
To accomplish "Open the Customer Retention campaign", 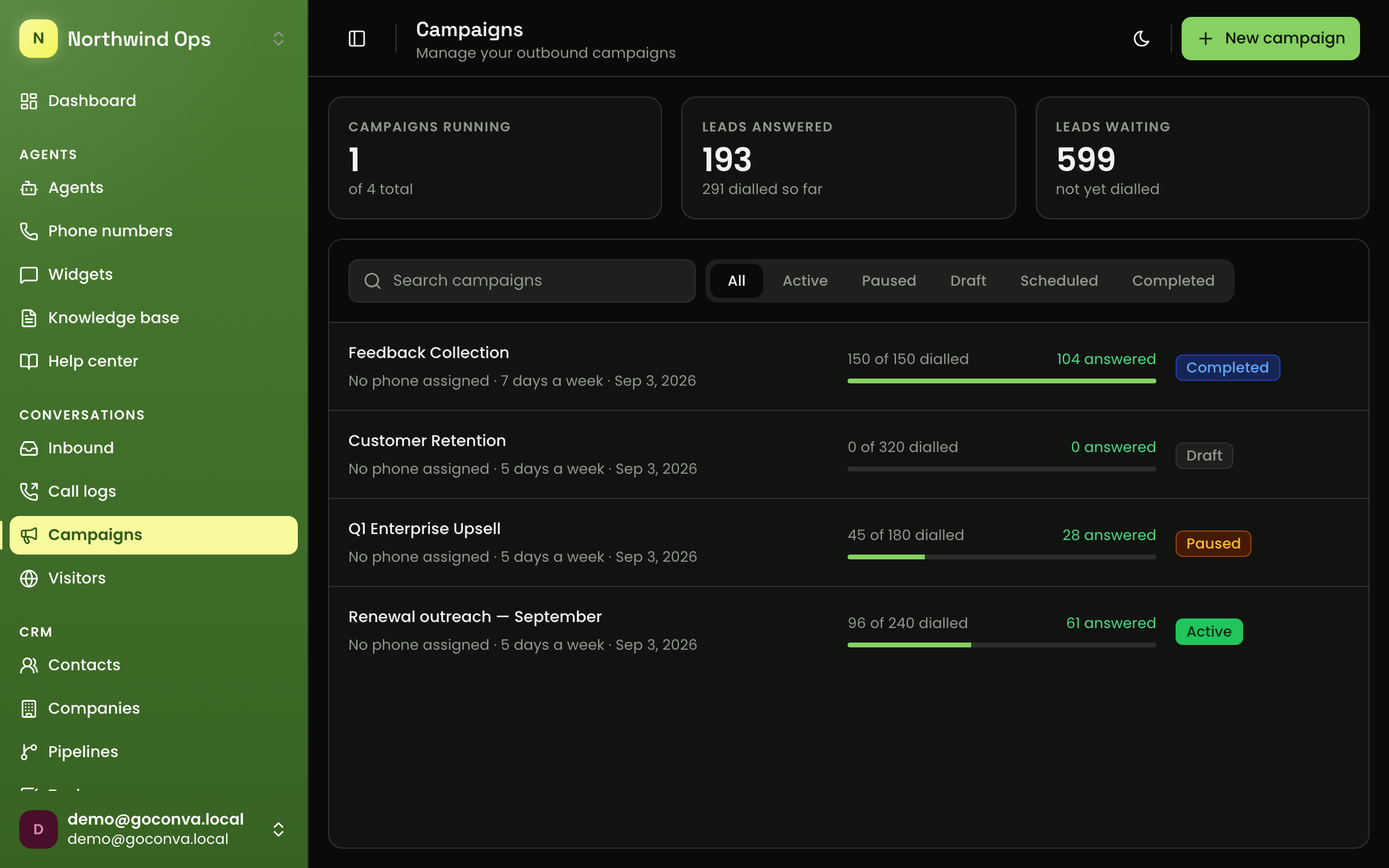I will 849,454.
